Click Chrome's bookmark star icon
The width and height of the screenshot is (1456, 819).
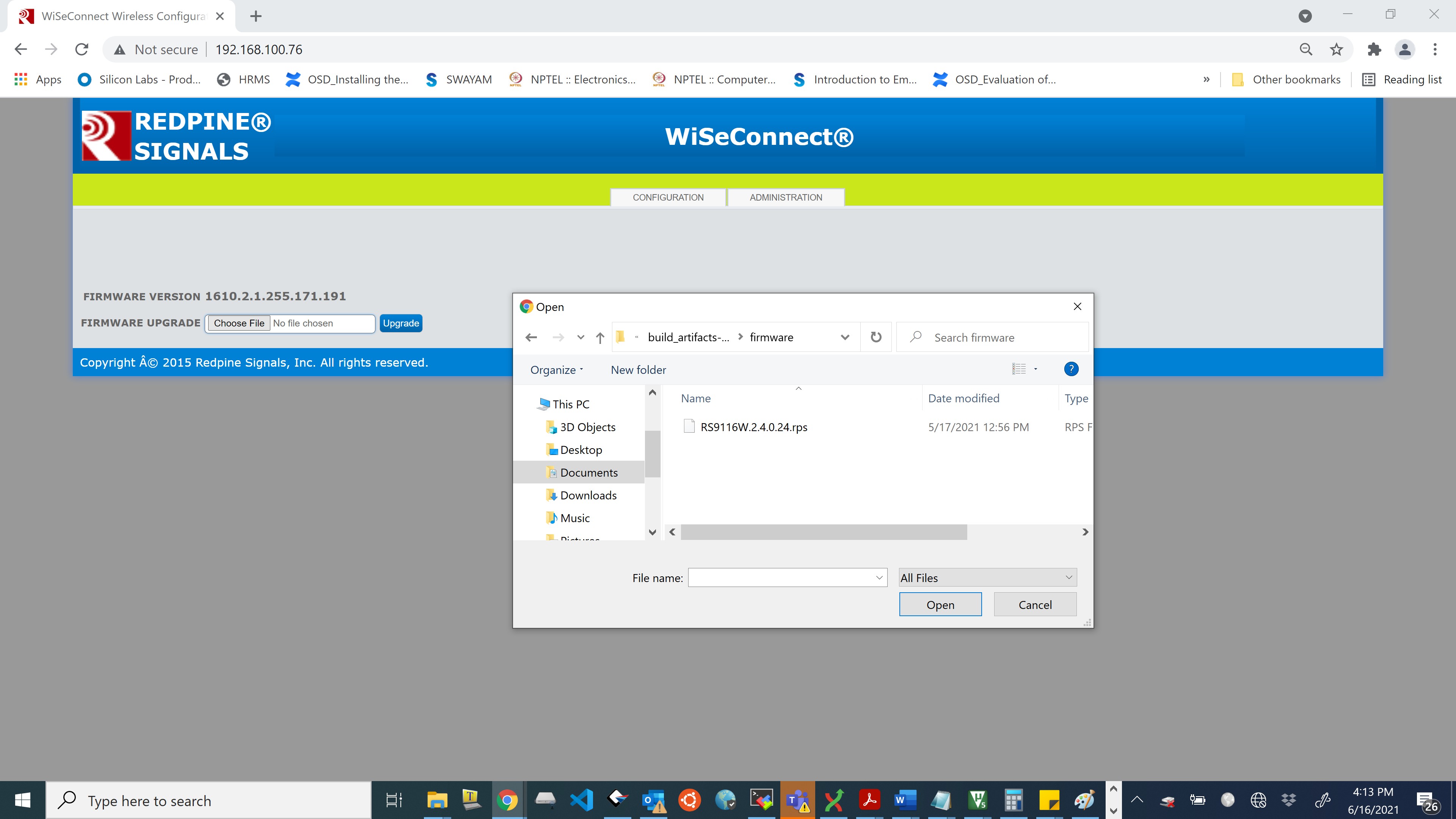[x=1336, y=50]
